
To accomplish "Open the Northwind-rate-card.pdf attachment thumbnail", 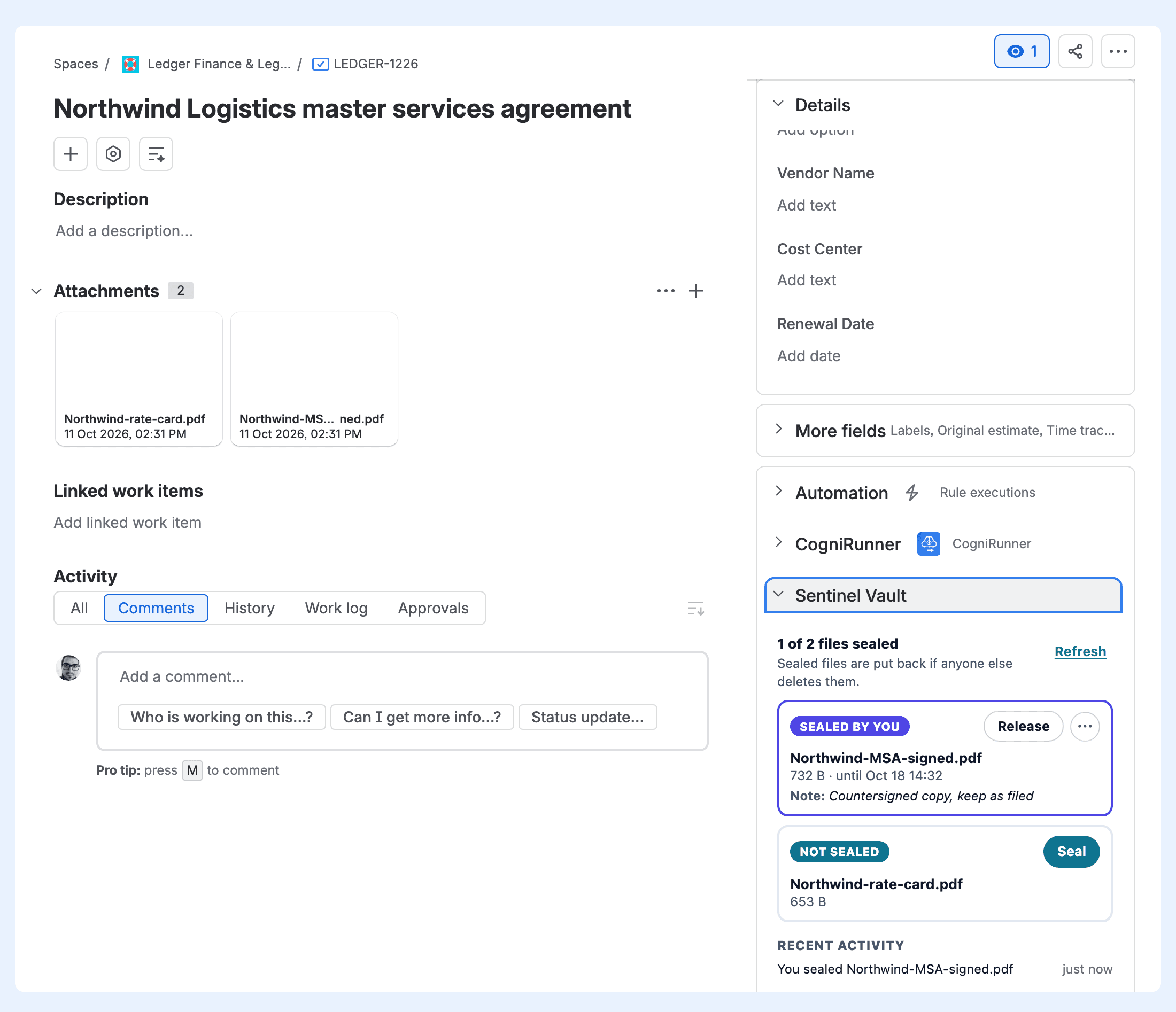I will [x=138, y=379].
